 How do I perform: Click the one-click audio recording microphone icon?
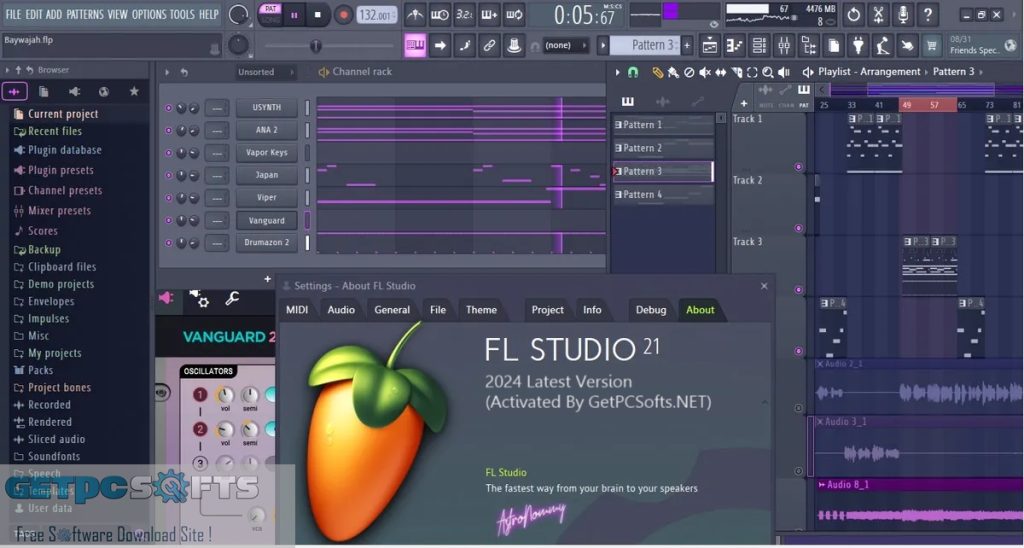point(903,14)
